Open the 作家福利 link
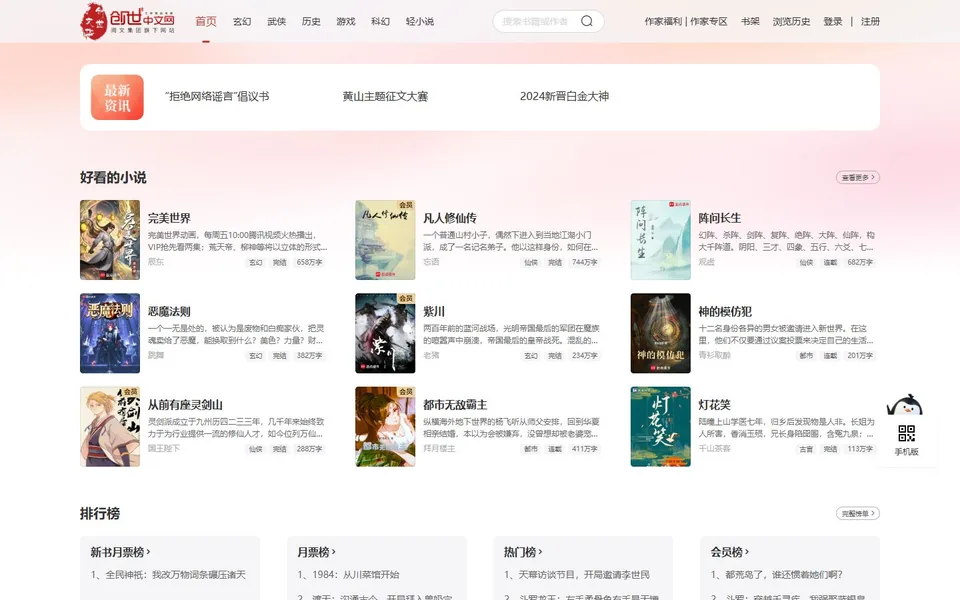The image size is (960, 600). click(x=663, y=21)
